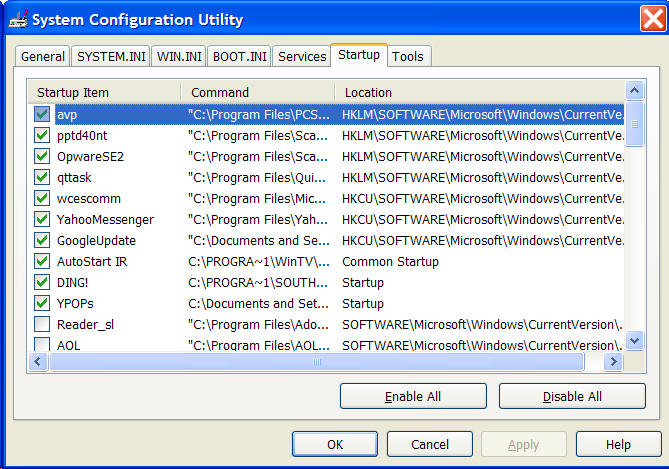
Task: Click the vertical scrollbar up arrow
Action: pos(634,90)
